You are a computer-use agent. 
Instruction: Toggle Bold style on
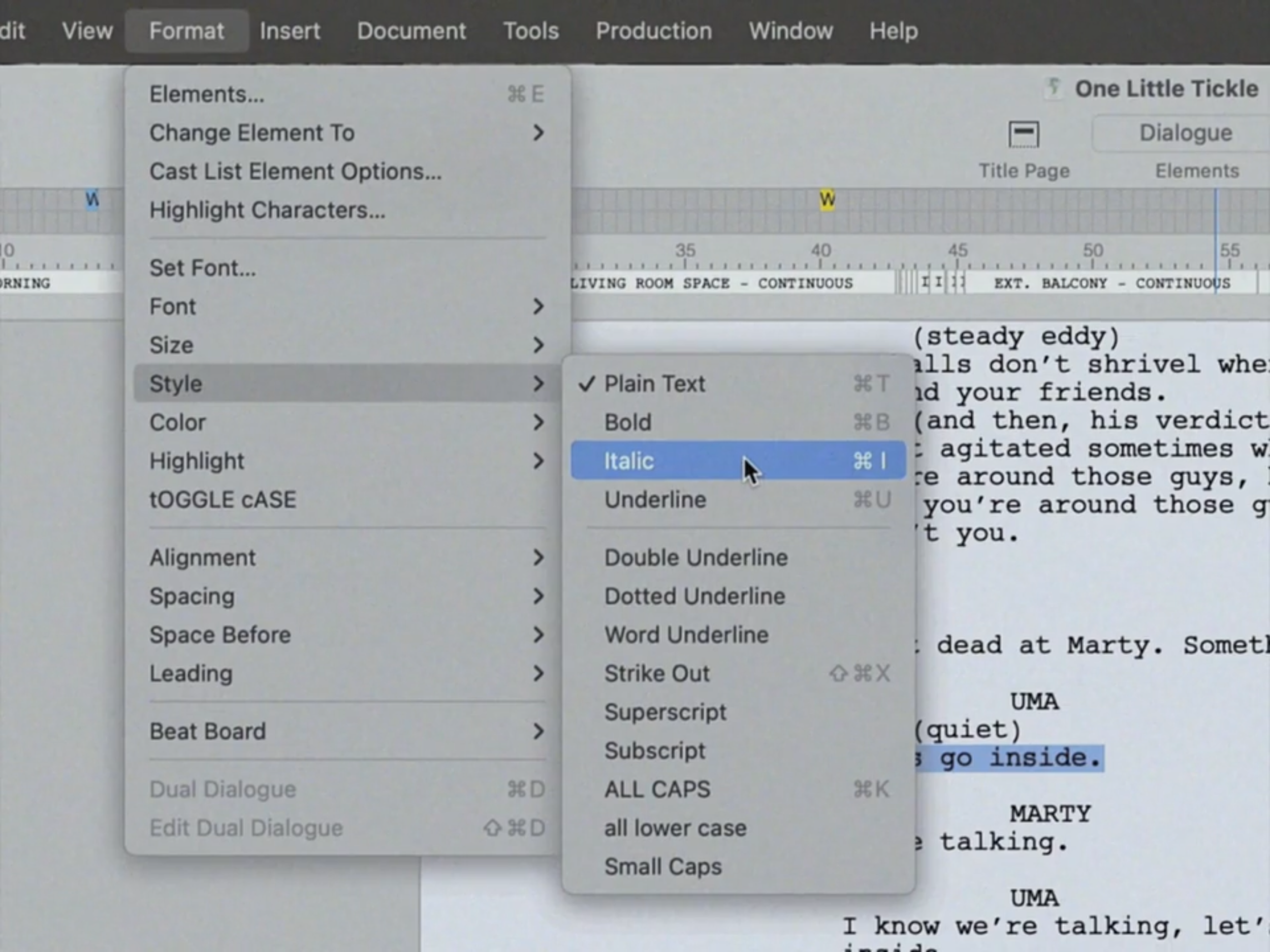pyautogui.click(x=627, y=422)
